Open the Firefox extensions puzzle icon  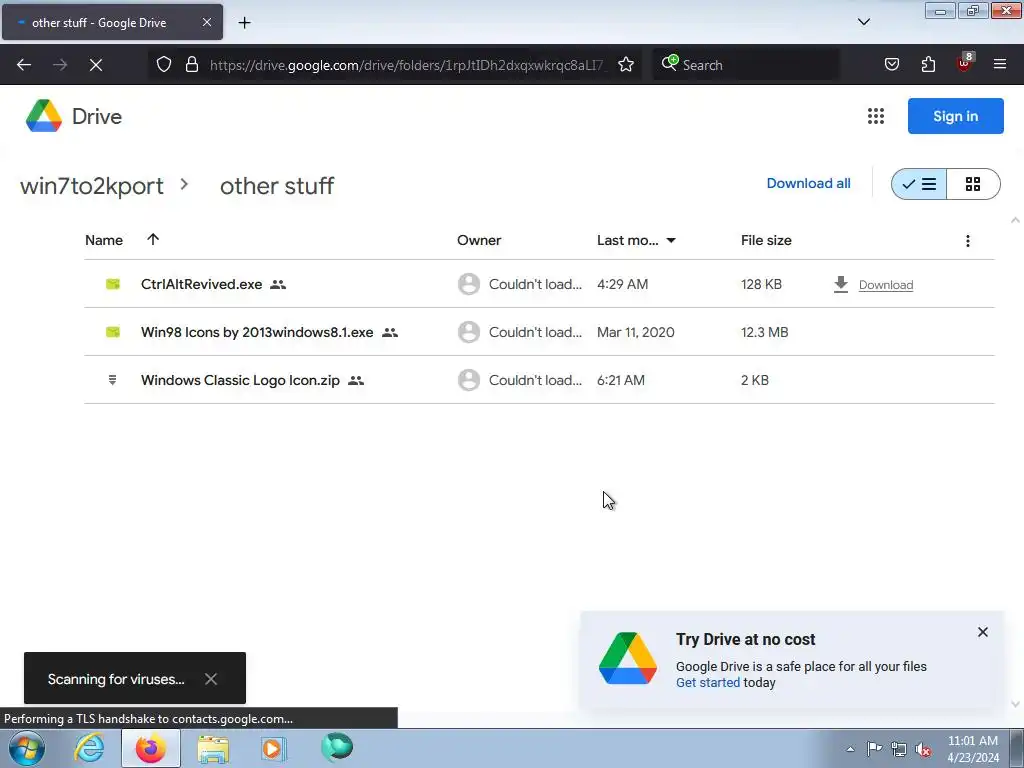[928, 64]
